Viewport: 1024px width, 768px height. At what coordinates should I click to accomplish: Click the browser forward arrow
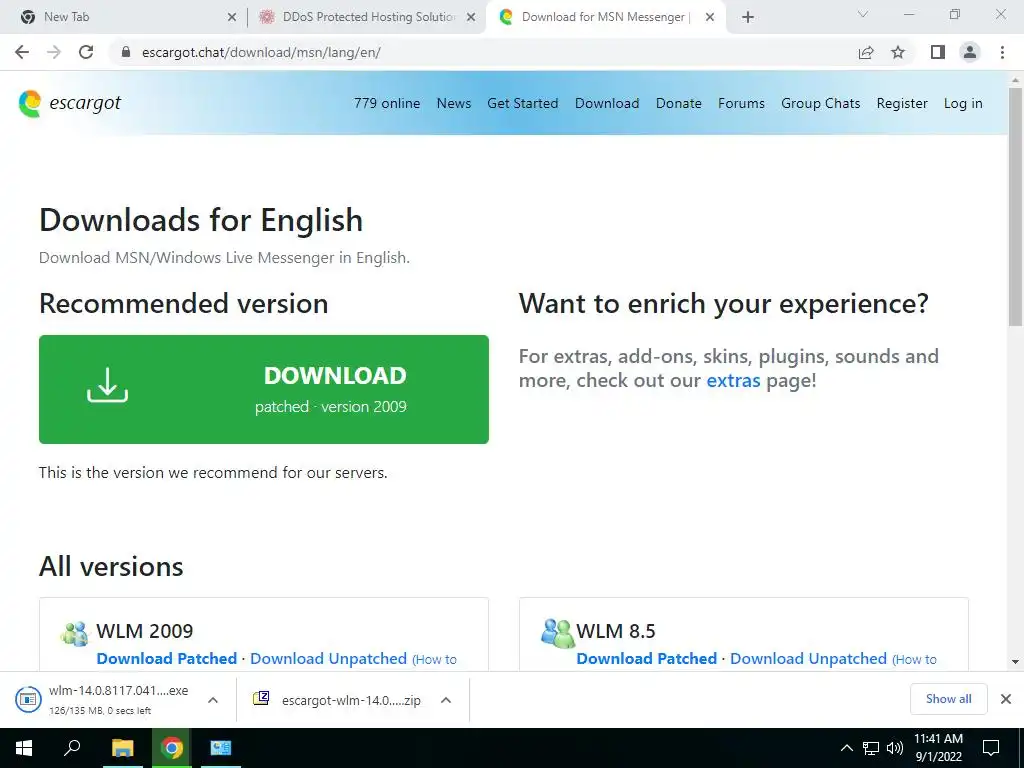[x=54, y=52]
